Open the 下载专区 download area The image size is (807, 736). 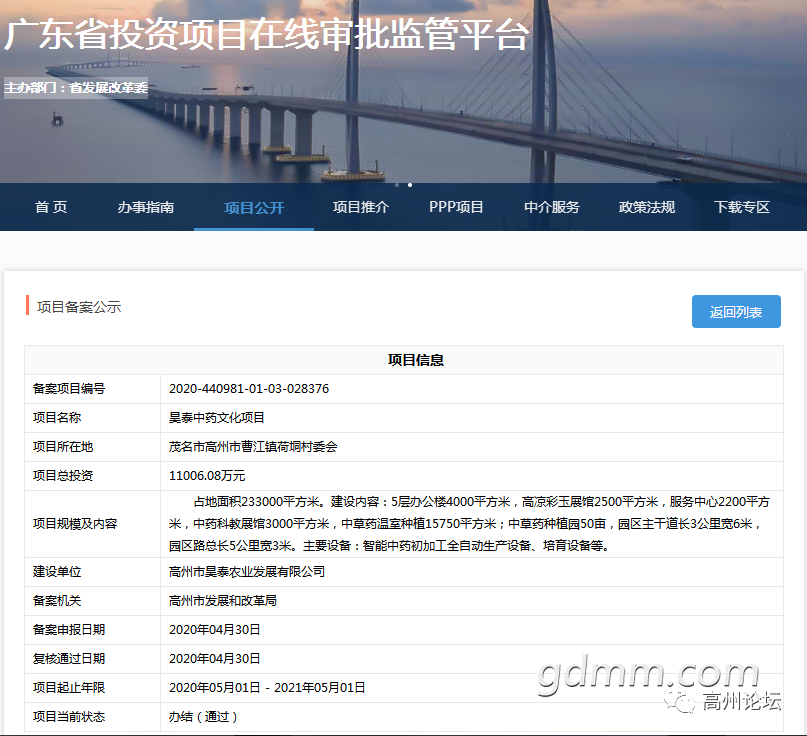pyautogui.click(x=742, y=207)
